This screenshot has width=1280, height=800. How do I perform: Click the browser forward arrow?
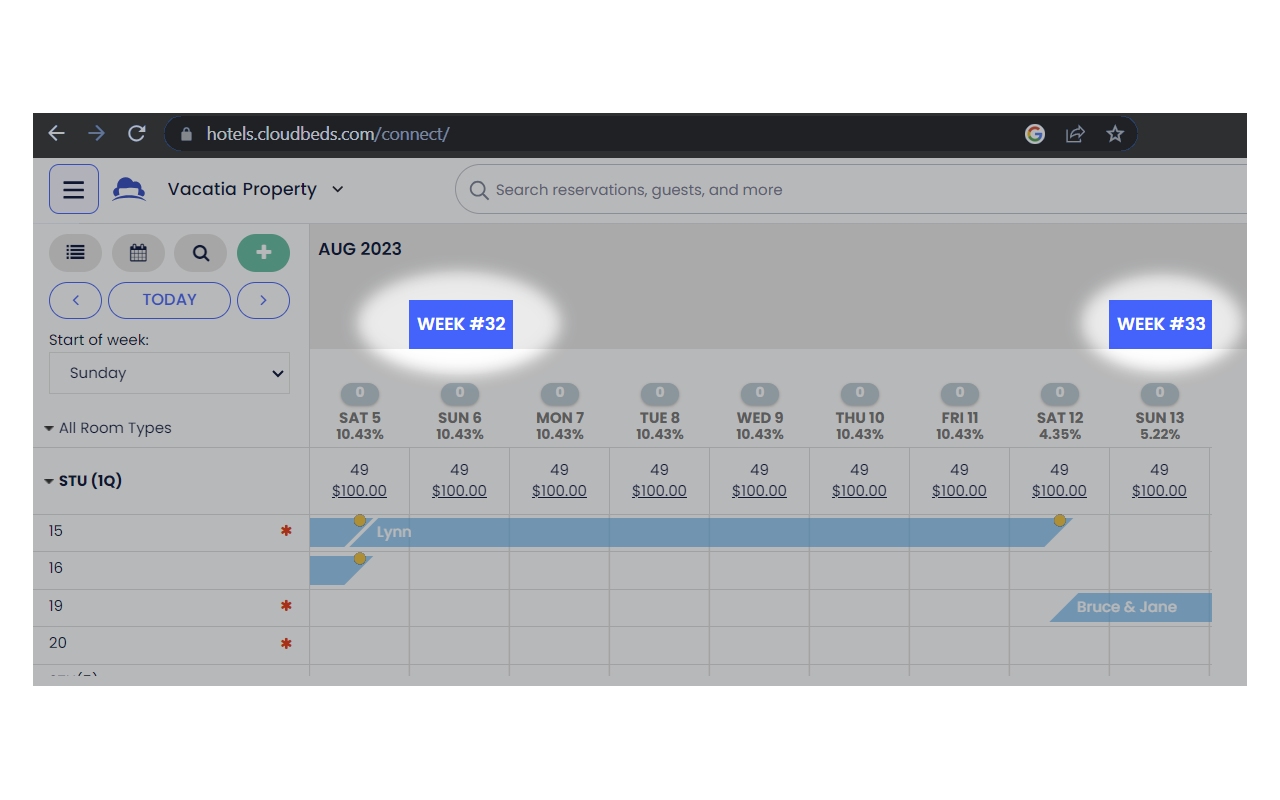[x=96, y=134]
